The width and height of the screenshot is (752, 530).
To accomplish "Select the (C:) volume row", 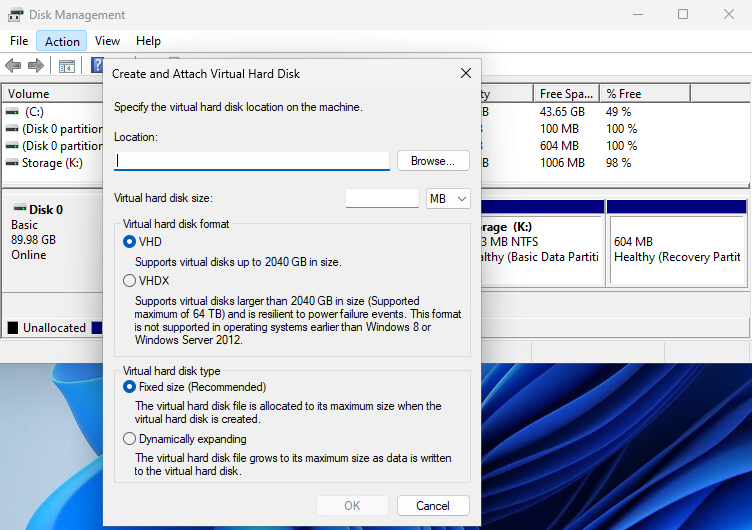I will click(34, 112).
